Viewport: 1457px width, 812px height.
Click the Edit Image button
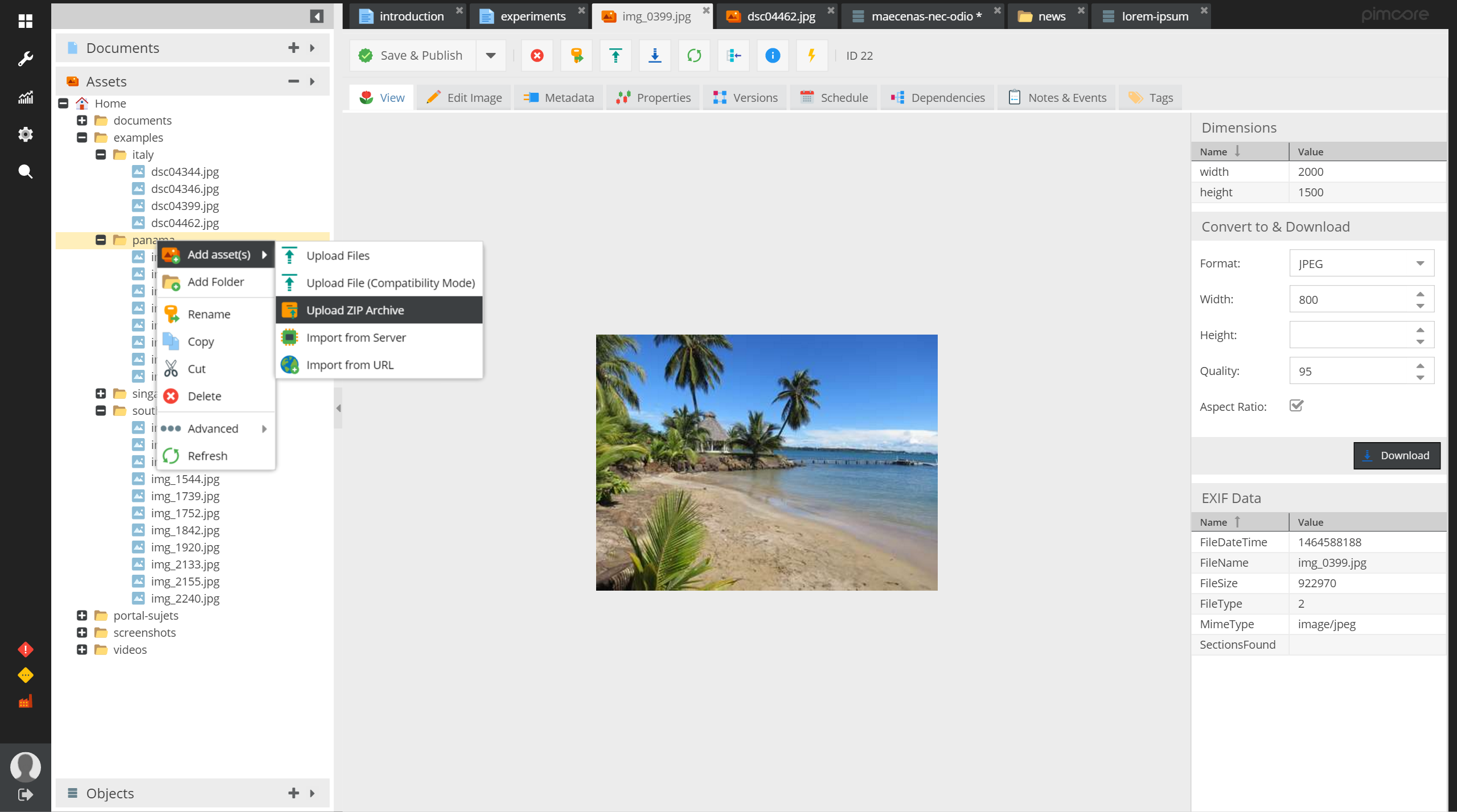465,97
